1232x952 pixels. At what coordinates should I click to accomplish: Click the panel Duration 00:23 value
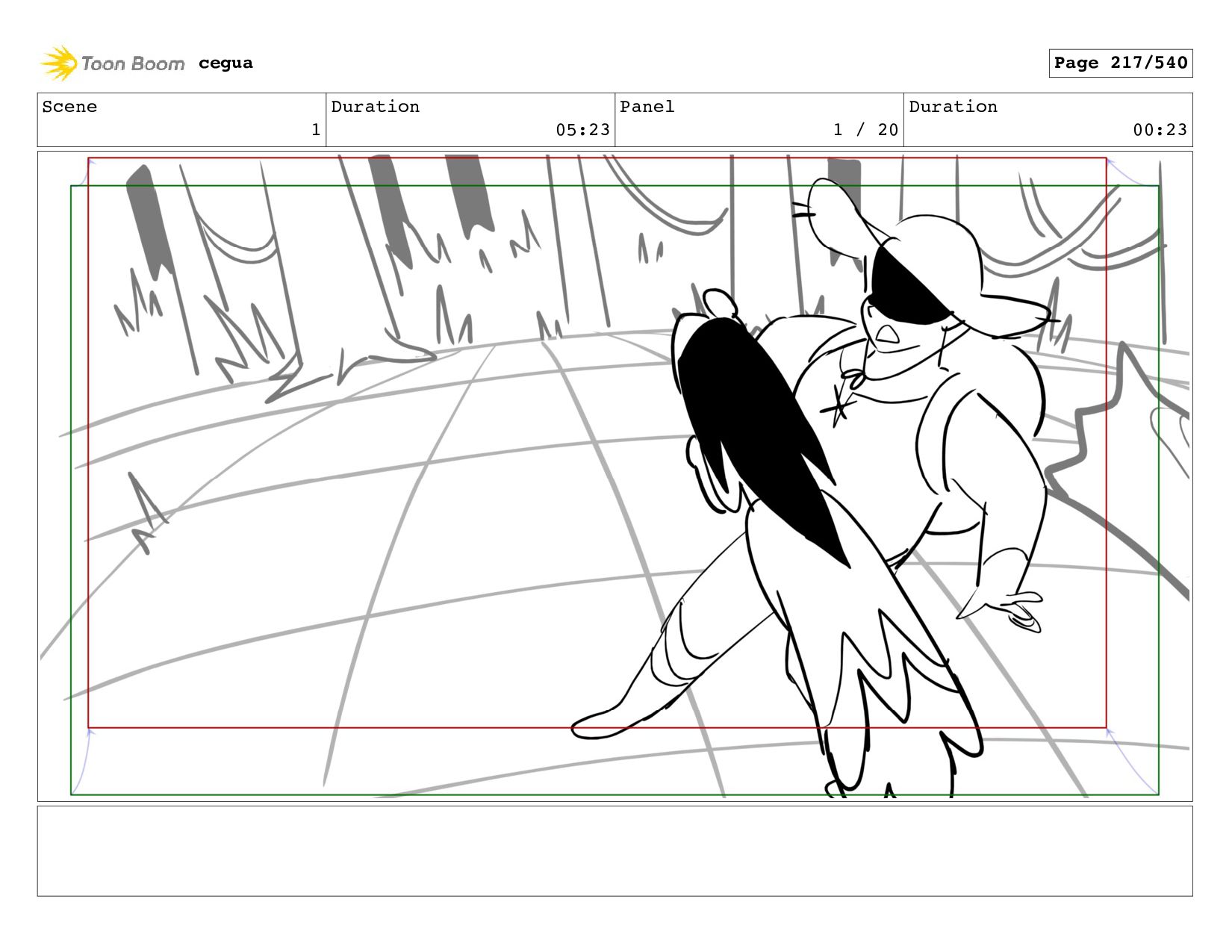point(1160,130)
